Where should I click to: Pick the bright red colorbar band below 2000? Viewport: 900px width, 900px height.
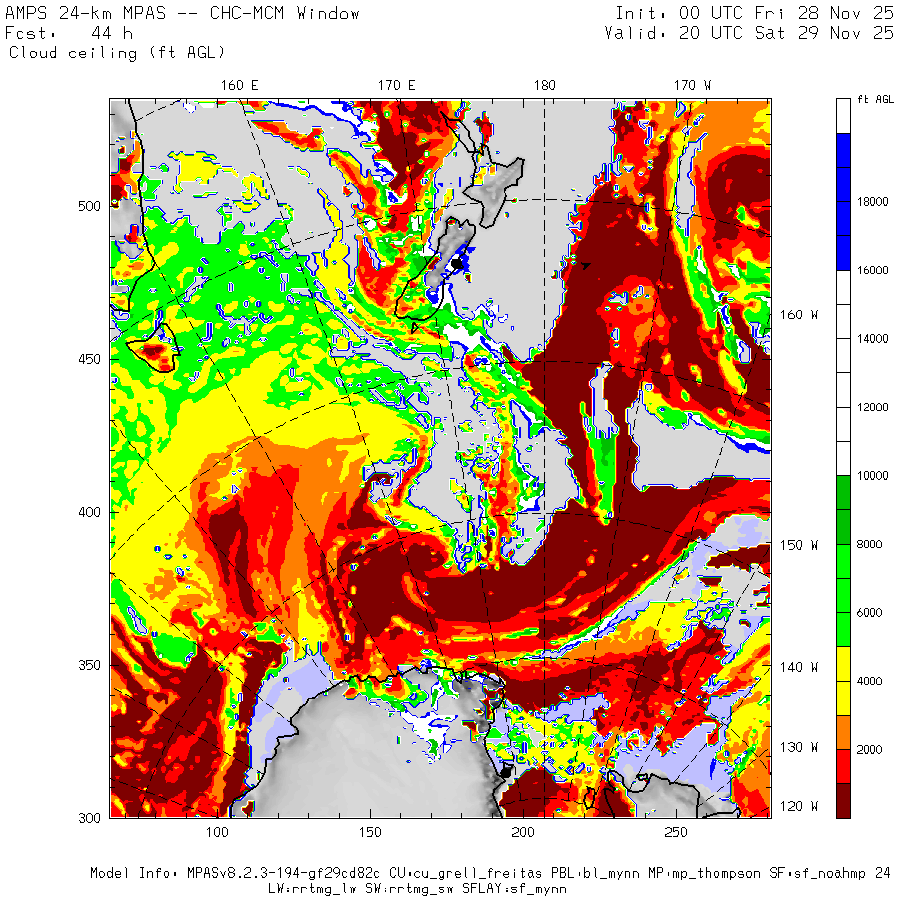(843, 767)
